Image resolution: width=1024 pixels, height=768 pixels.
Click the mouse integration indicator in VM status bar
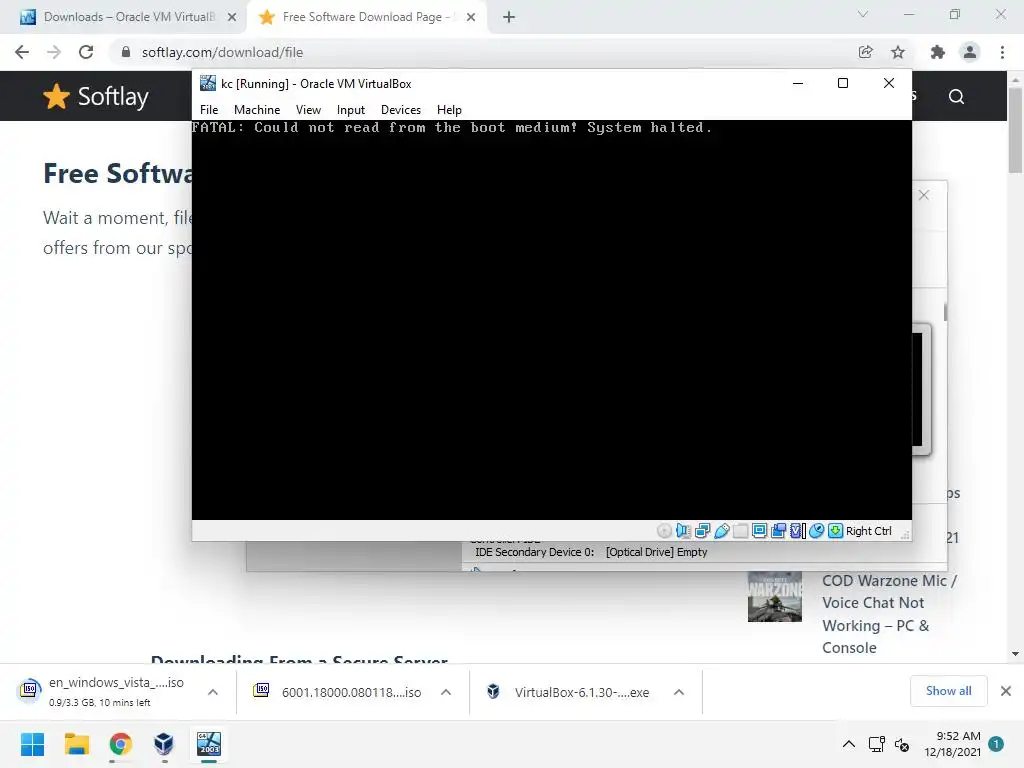click(816, 531)
